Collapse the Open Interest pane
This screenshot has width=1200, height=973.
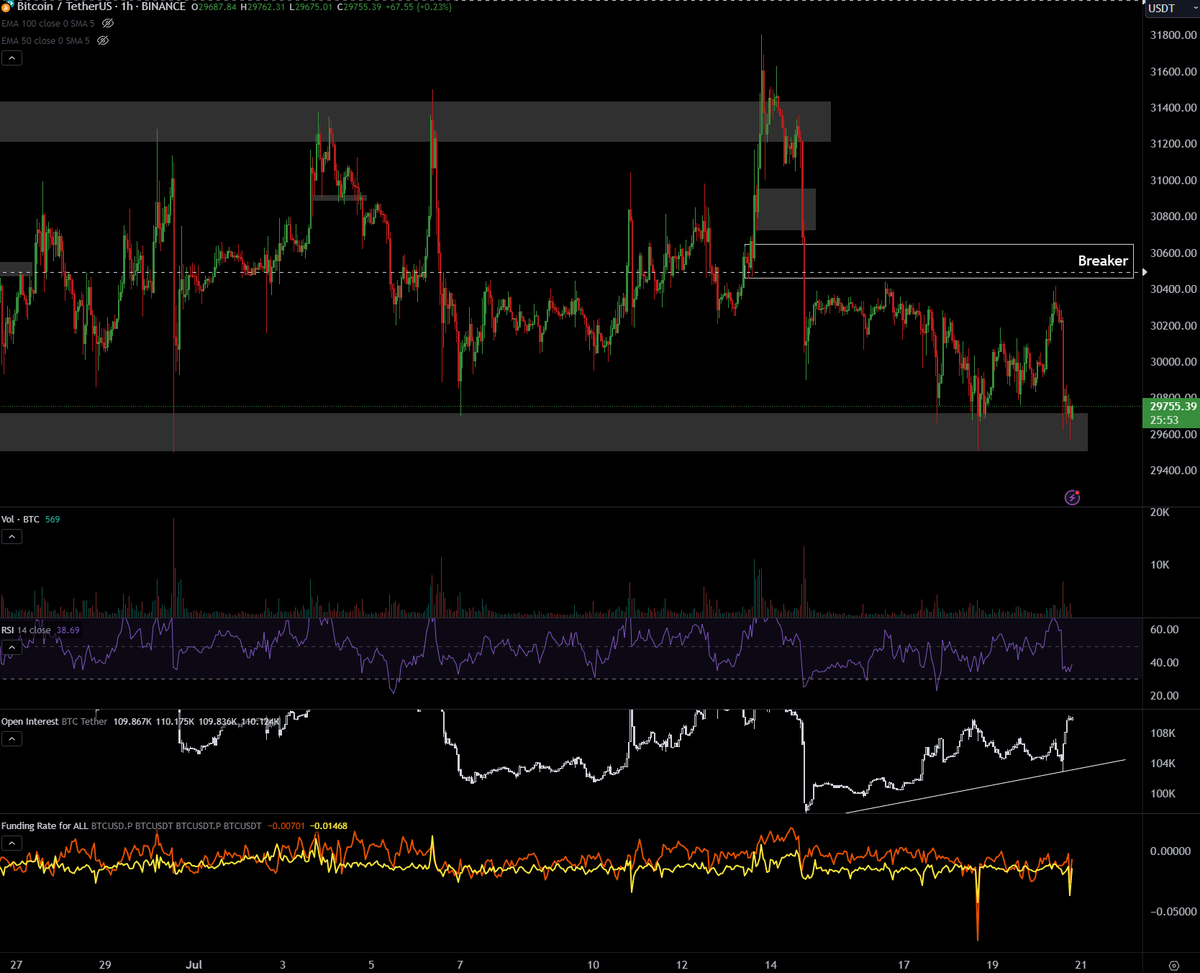11,739
